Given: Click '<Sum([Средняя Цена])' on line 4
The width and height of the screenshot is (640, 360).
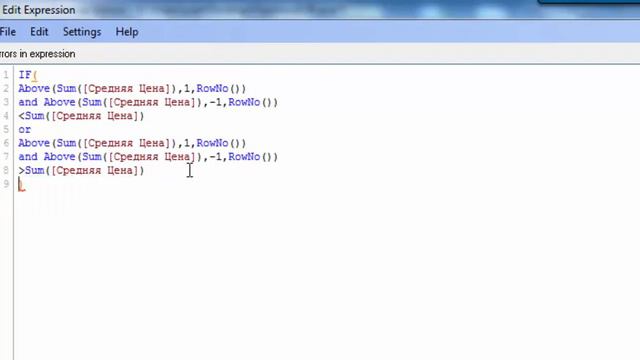Looking at the screenshot, I should tap(81, 116).
